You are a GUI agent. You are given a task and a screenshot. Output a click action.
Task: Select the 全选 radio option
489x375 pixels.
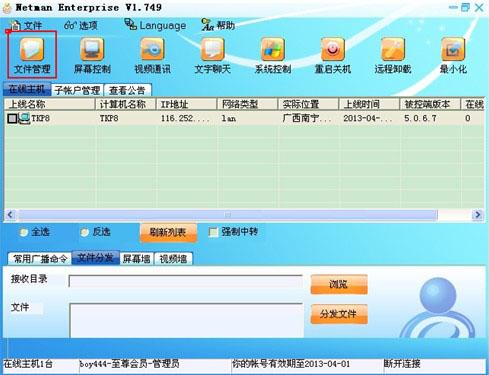23,232
